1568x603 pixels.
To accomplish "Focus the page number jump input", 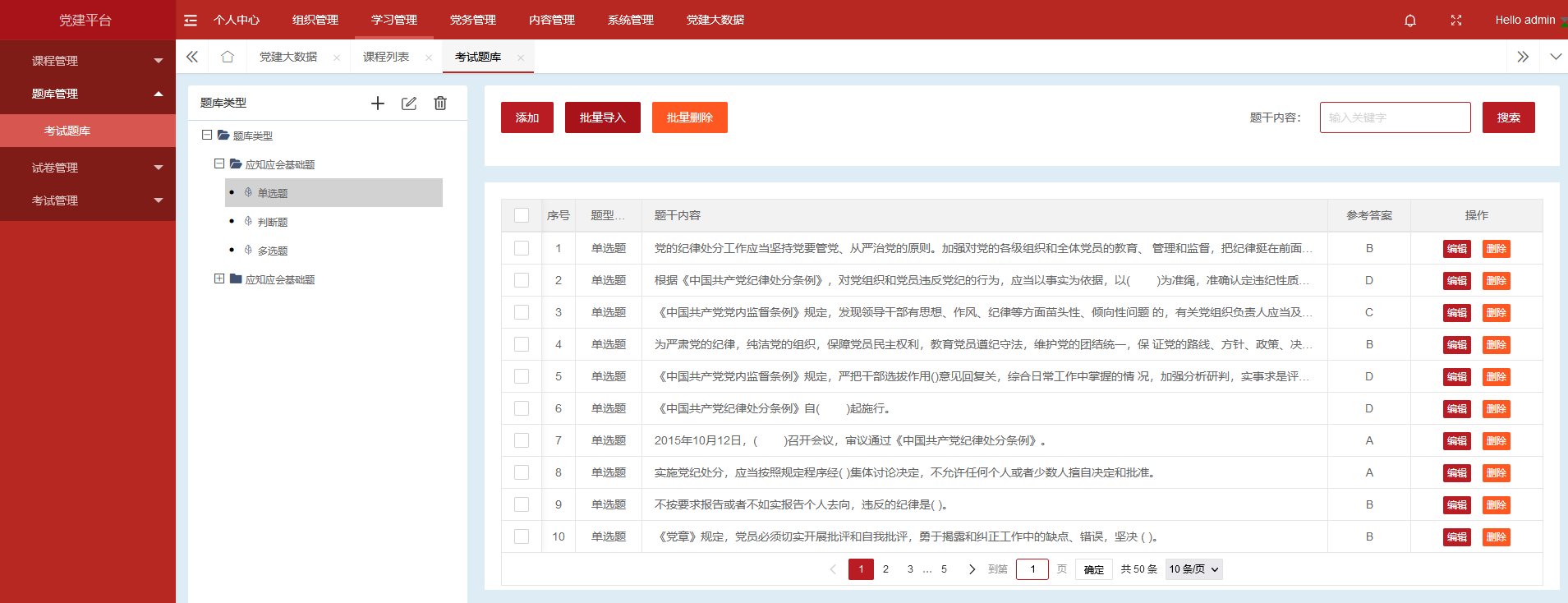I will 1032,569.
